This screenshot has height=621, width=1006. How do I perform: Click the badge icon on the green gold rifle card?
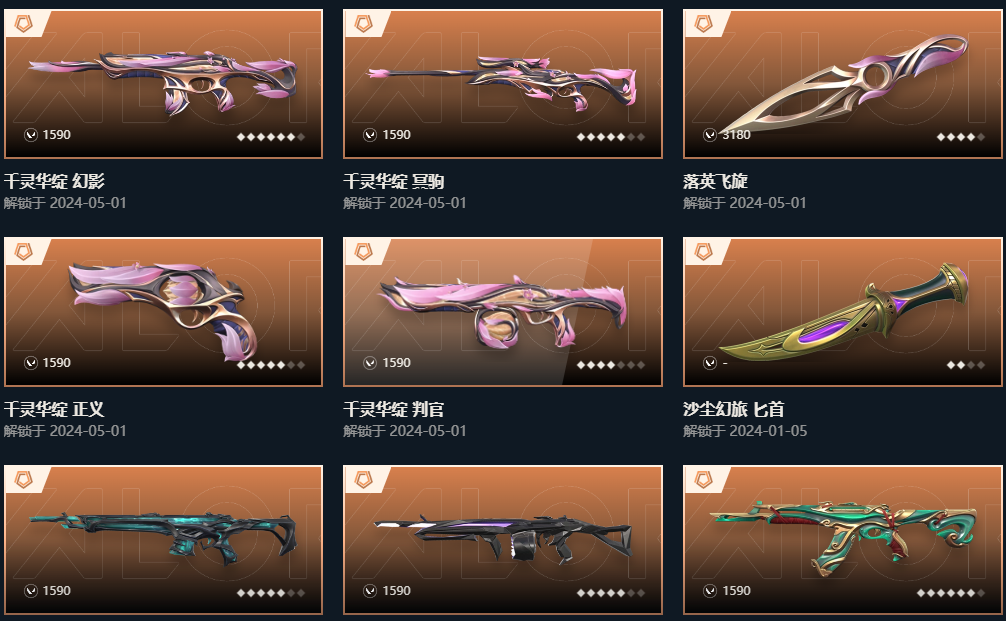704,479
